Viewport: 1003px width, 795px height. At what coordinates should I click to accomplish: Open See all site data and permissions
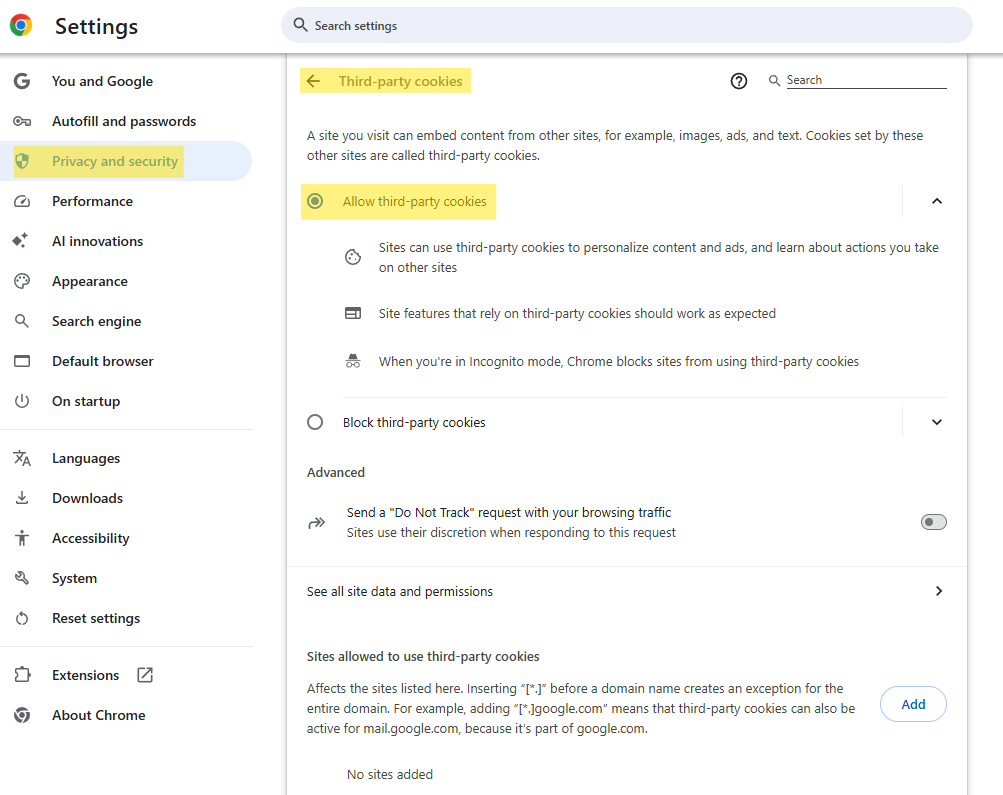626,591
